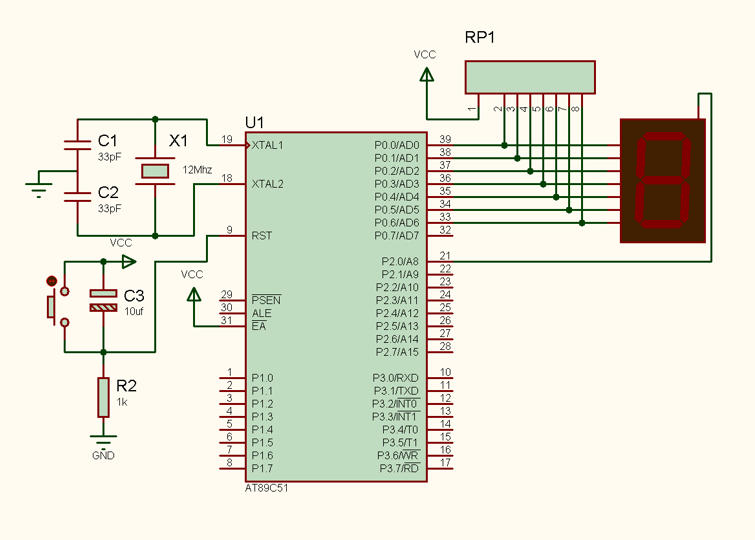This screenshot has height=540, width=755.
Task: Click the reset push-button switch
Action: pyautogui.click(x=58, y=306)
